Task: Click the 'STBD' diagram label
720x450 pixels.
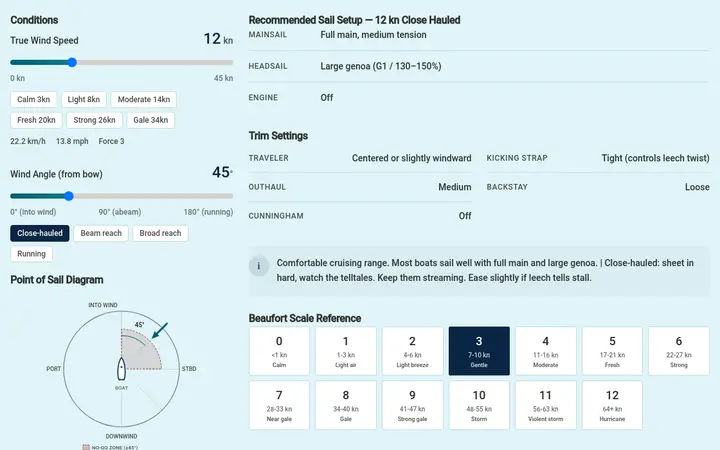Action: 189,369
